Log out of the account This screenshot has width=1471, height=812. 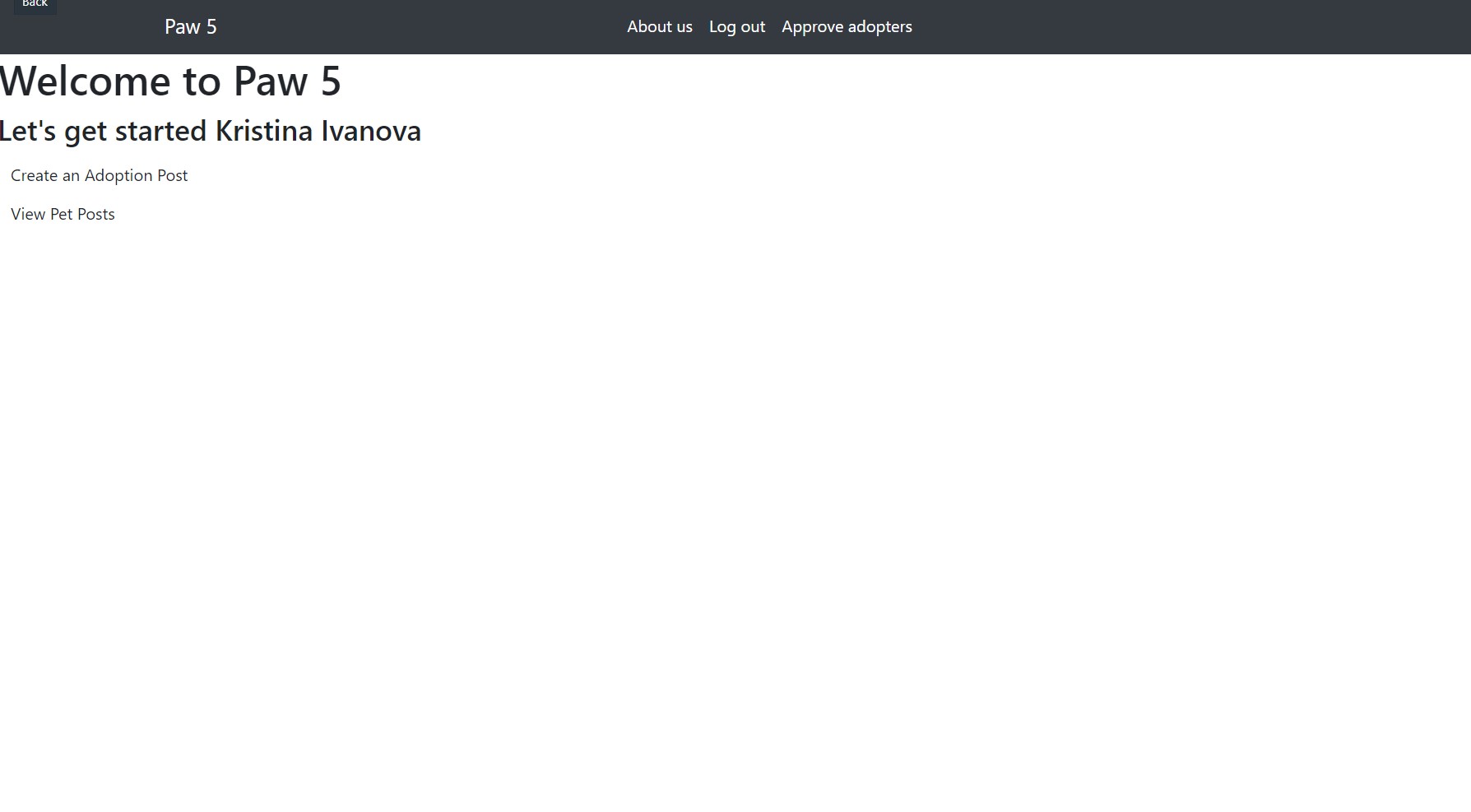click(x=736, y=27)
